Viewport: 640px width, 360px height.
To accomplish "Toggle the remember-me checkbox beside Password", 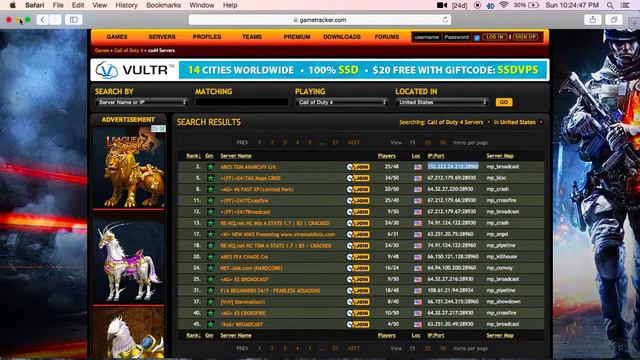I will coord(477,38).
